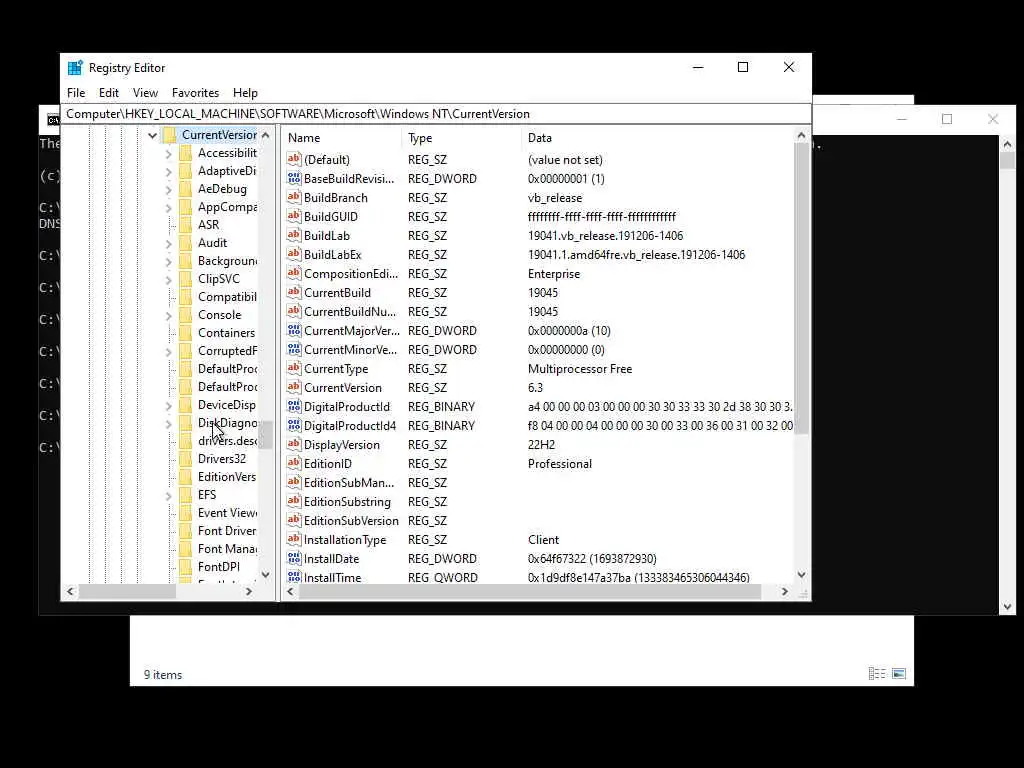
Task: Select the CompositionEdition value icon
Action: tap(294, 273)
